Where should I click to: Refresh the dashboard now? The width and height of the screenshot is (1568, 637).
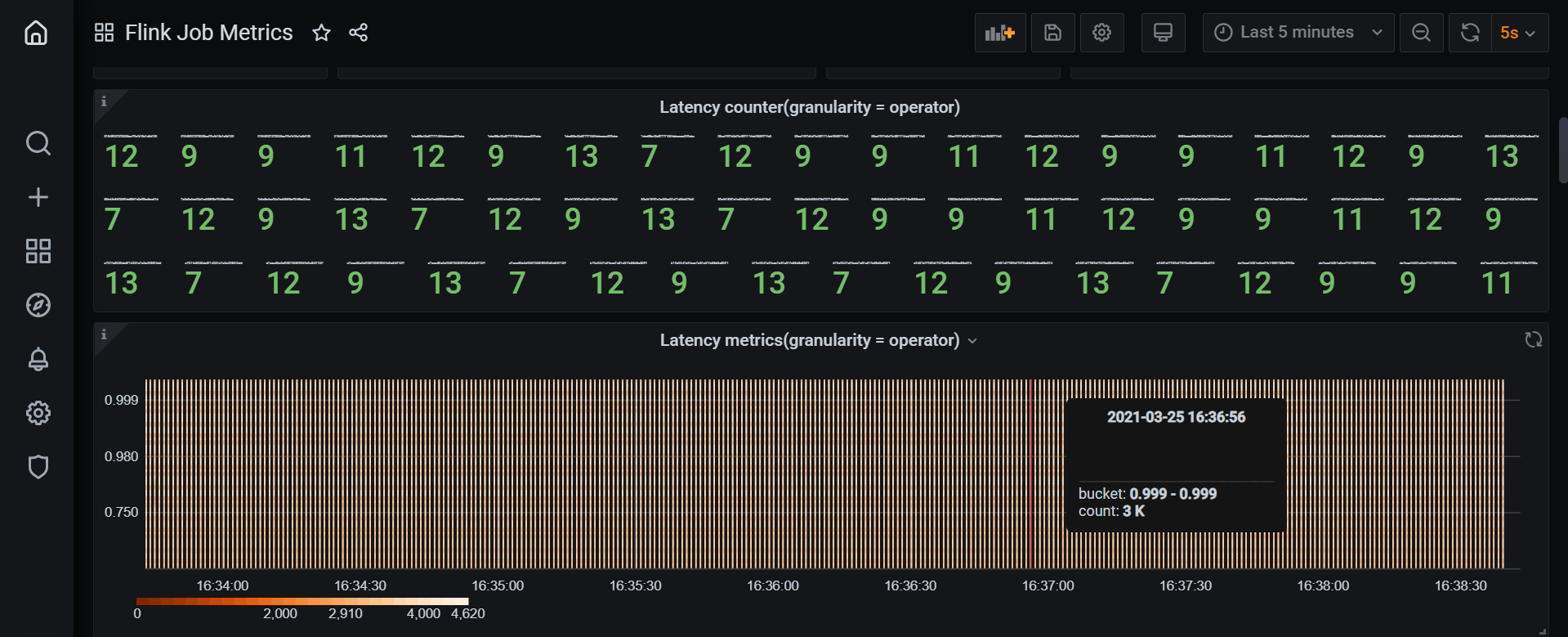click(1470, 33)
